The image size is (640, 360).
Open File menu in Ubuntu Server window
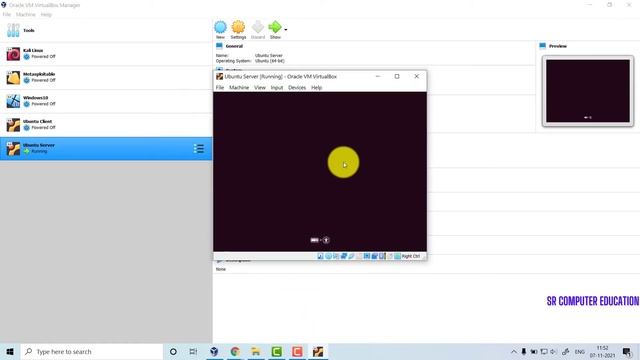click(x=220, y=87)
